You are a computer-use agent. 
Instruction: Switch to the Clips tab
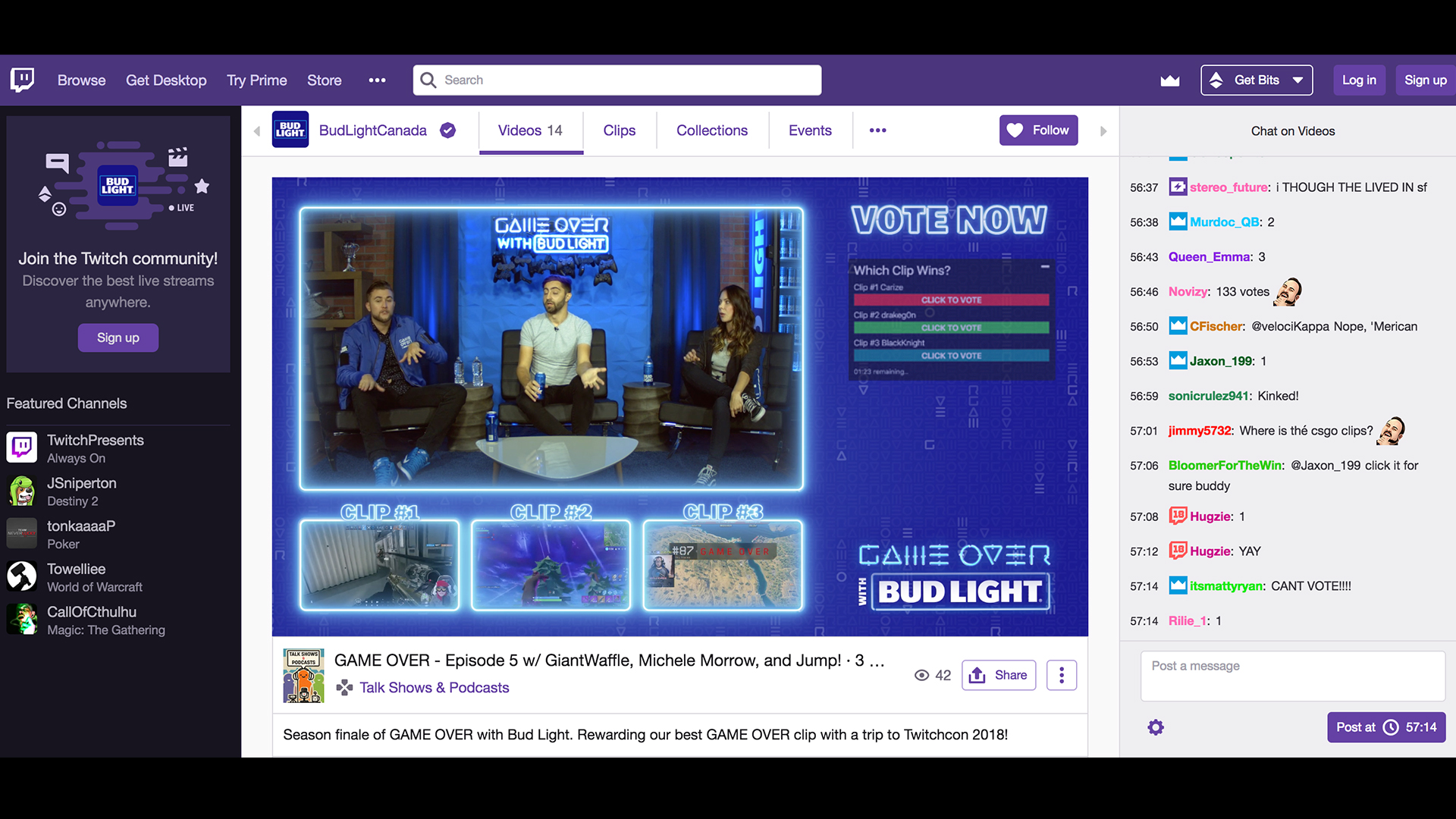pyautogui.click(x=619, y=130)
